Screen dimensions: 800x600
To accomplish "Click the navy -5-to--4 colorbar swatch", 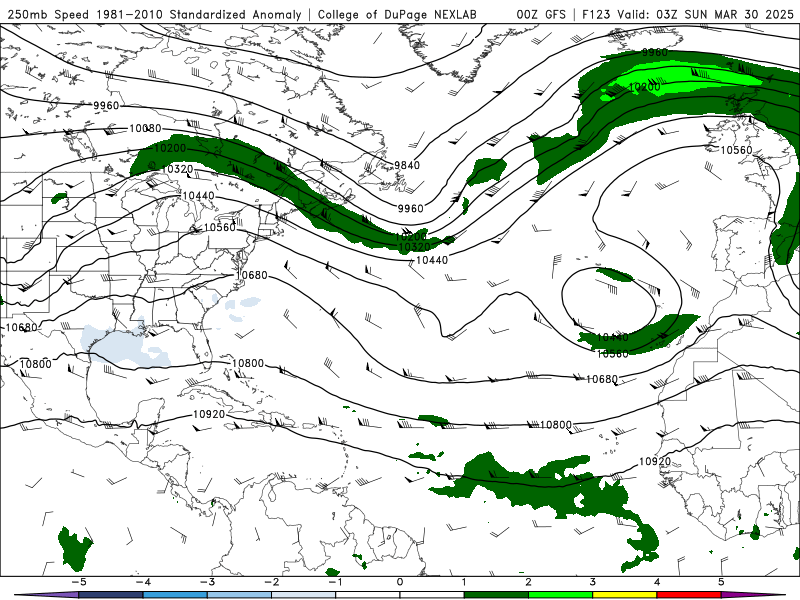I will click(x=111, y=595).
